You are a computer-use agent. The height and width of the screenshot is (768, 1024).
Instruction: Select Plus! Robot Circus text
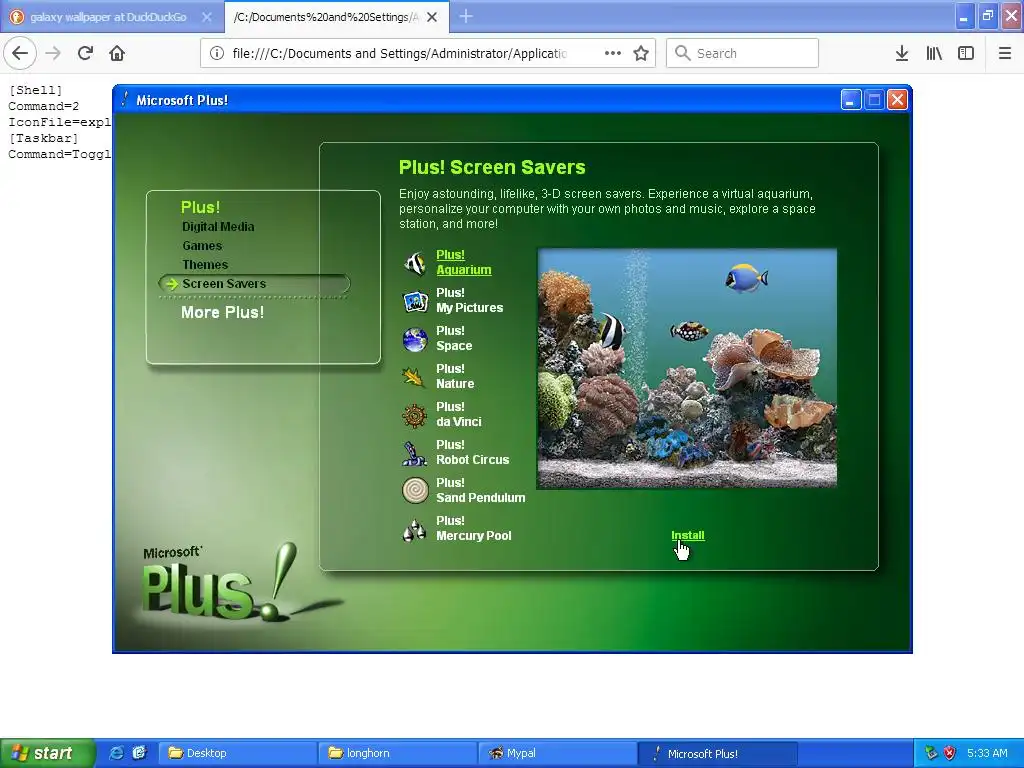472,452
